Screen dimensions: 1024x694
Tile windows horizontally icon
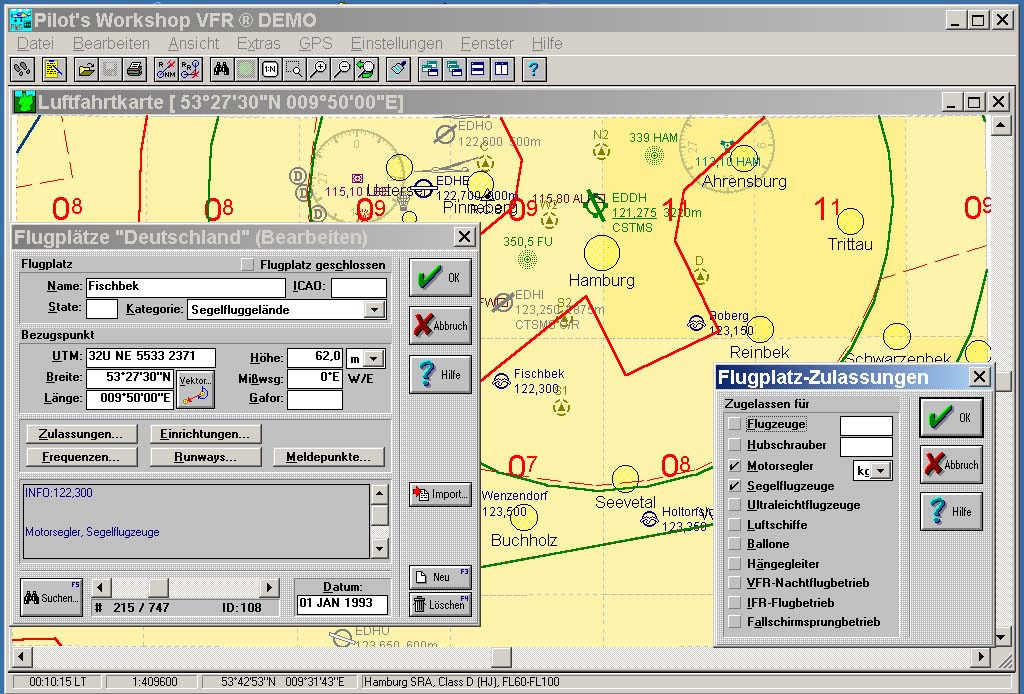click(x=478, y=69)
